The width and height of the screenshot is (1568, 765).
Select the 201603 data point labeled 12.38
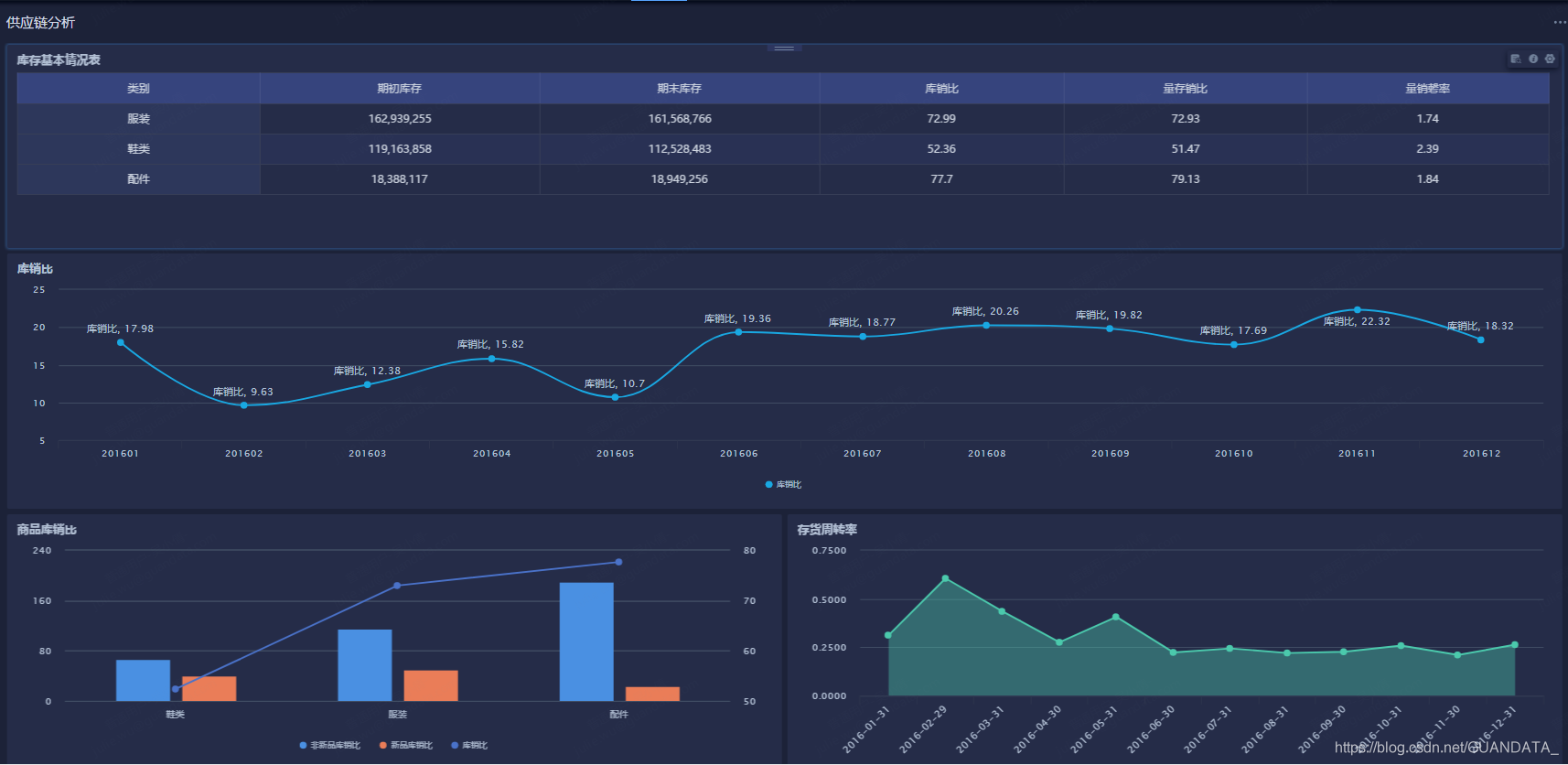[368, 384]
